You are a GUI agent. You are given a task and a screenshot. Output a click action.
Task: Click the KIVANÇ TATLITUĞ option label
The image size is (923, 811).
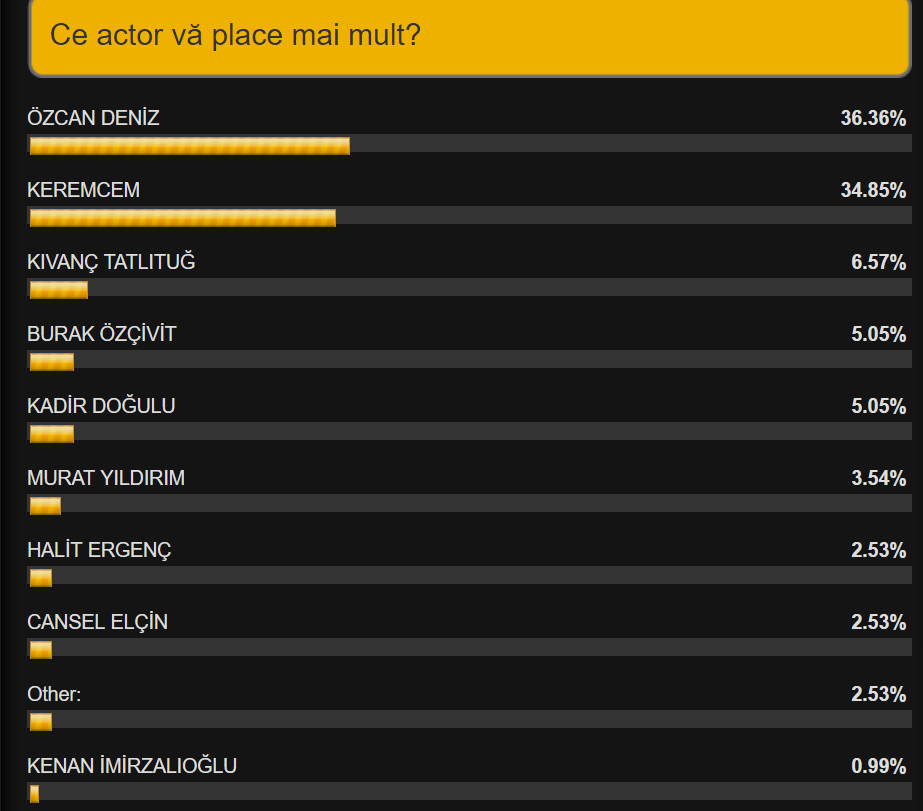coord(111,262)
